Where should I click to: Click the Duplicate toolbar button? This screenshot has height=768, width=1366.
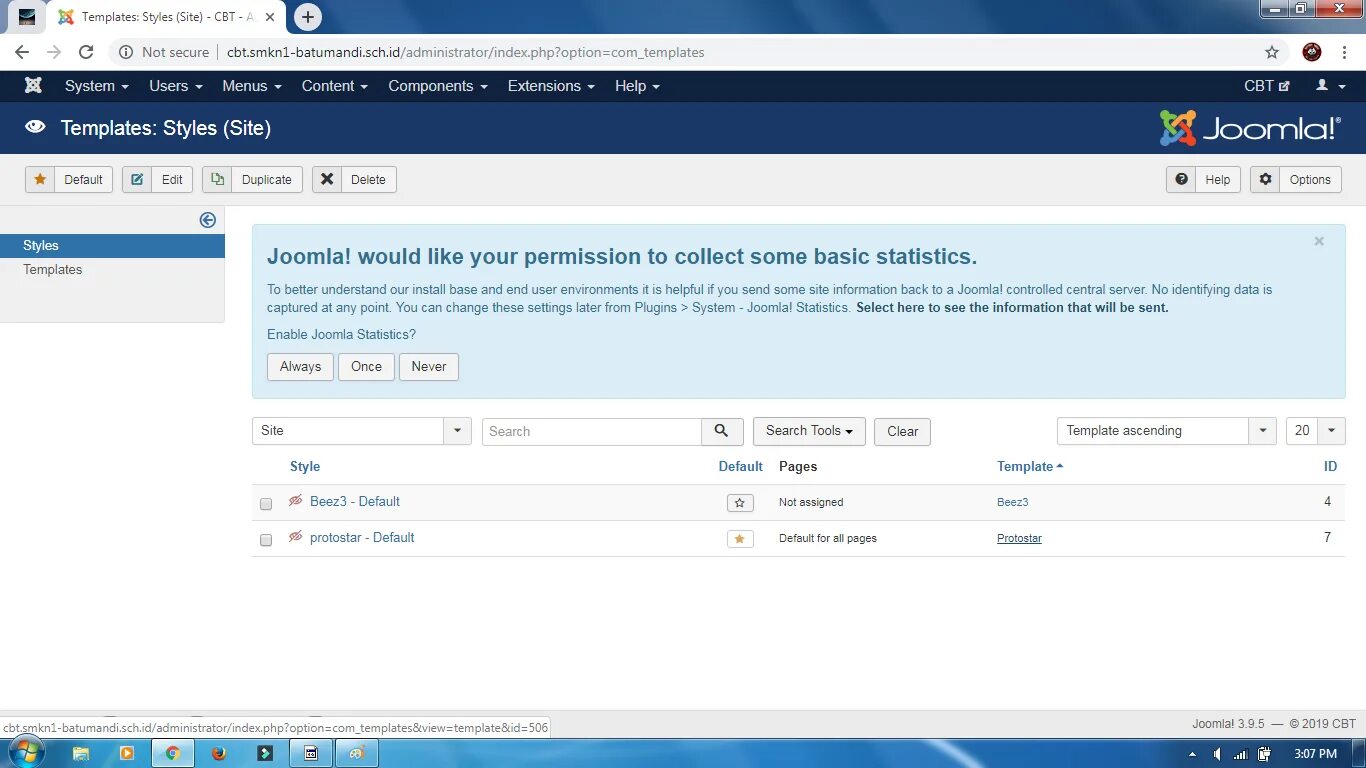coord(252,180)
